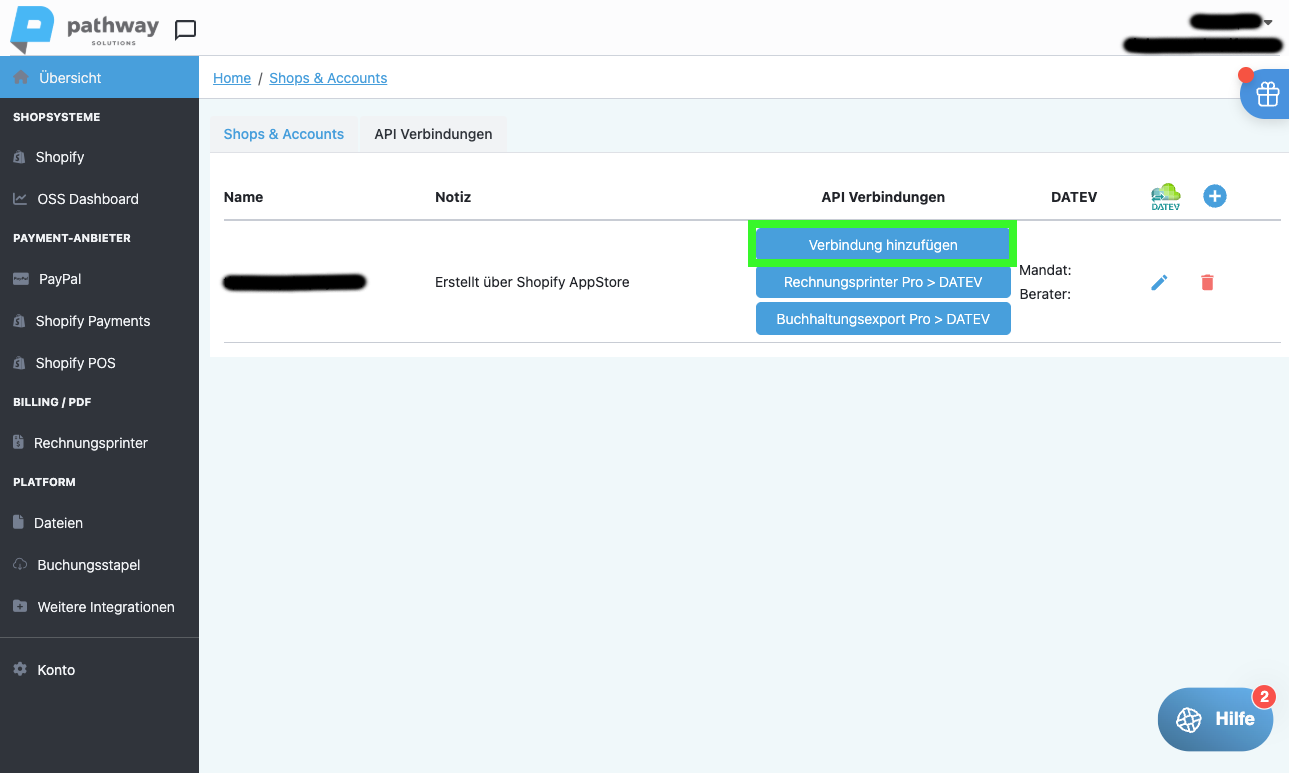Viewport: 1289px width, 773px height.
Task: Open the Hilfe help widget
Action: click(1215, 719)
